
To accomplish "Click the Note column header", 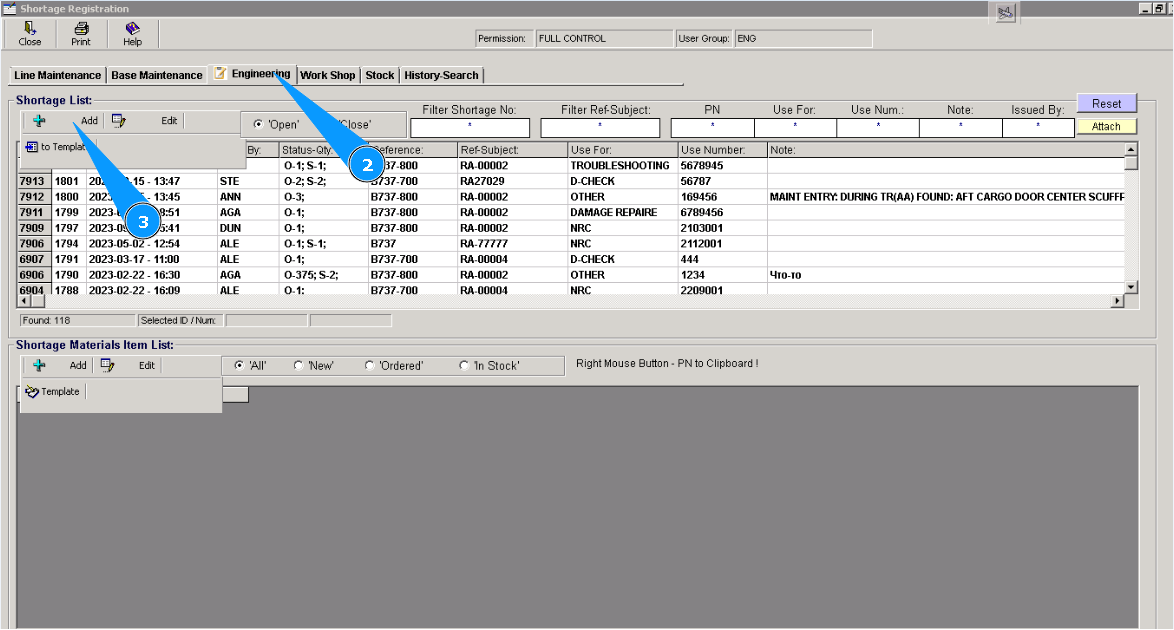I will 946,150.
